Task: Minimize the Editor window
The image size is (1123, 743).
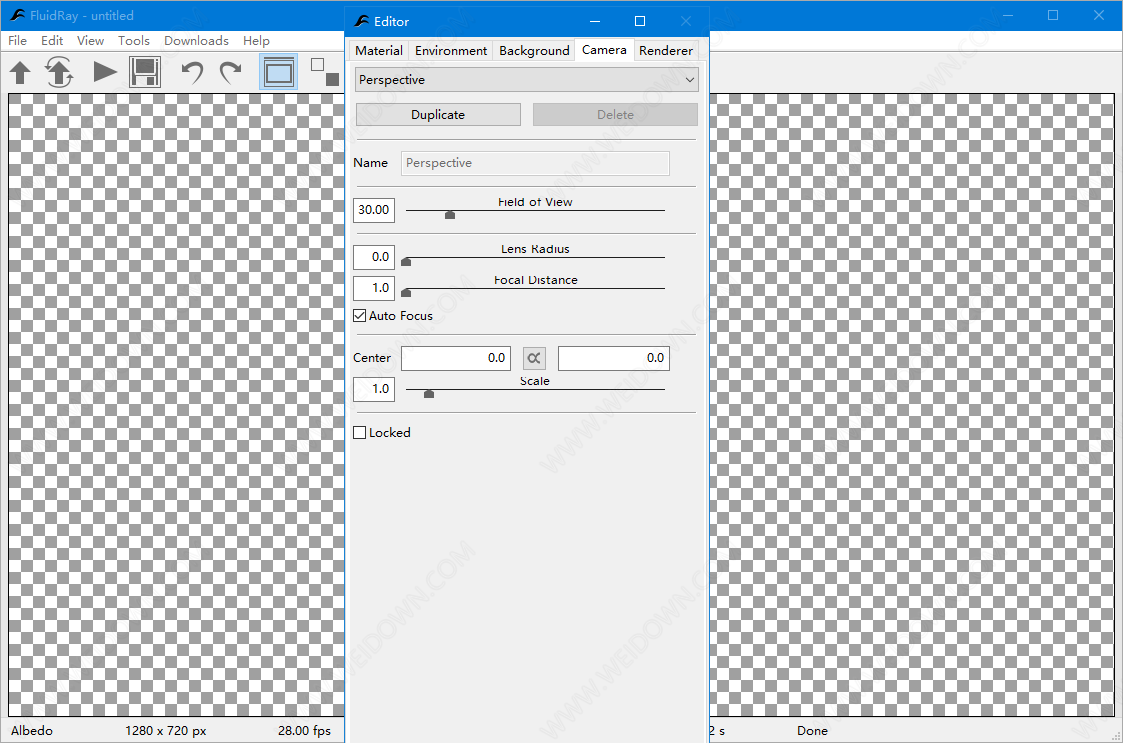Action: 594,21
